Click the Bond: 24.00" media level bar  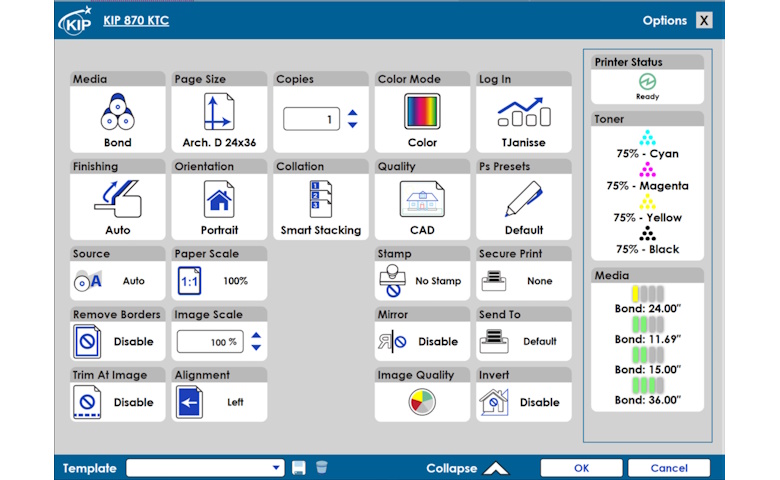647,293
